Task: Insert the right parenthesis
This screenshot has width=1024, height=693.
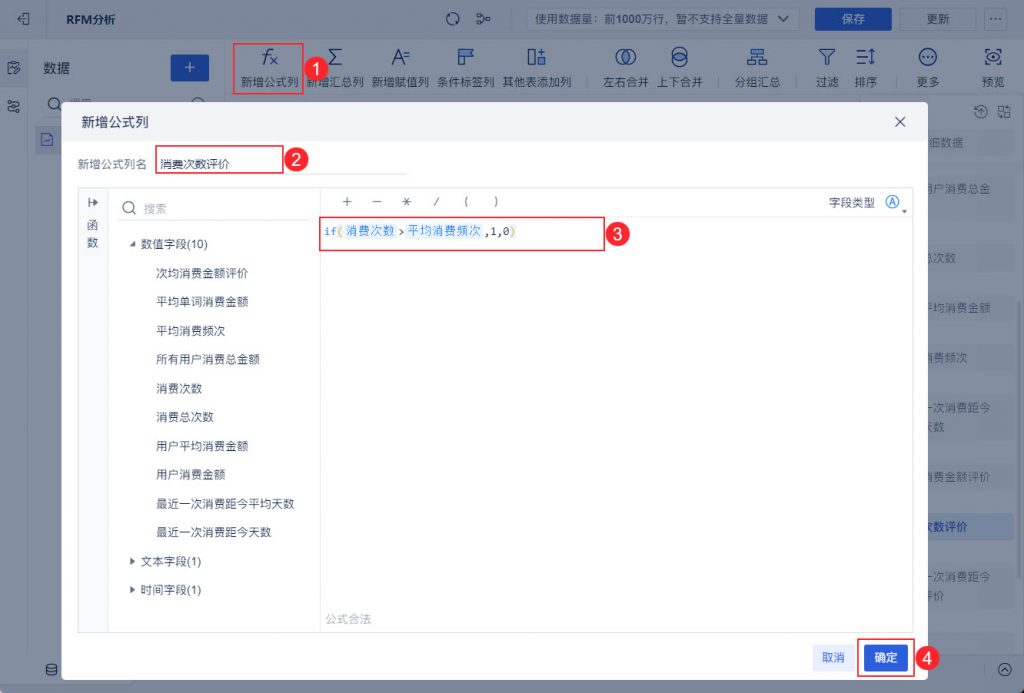Action: point(496,202)
